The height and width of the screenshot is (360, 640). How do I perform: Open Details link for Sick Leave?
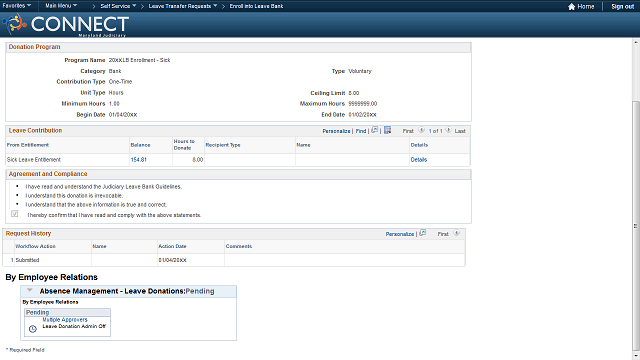pos(419,160)
